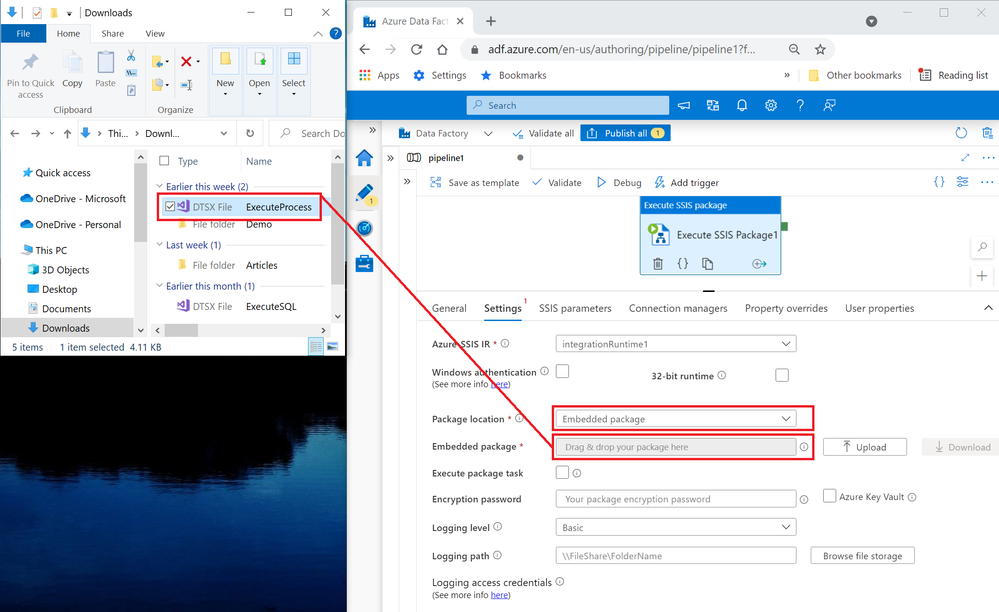View code of Execute SSIS Package1 activity
The height and width of the screenshot is (612, 999).
pyautogui.click(x=682, y=264)
